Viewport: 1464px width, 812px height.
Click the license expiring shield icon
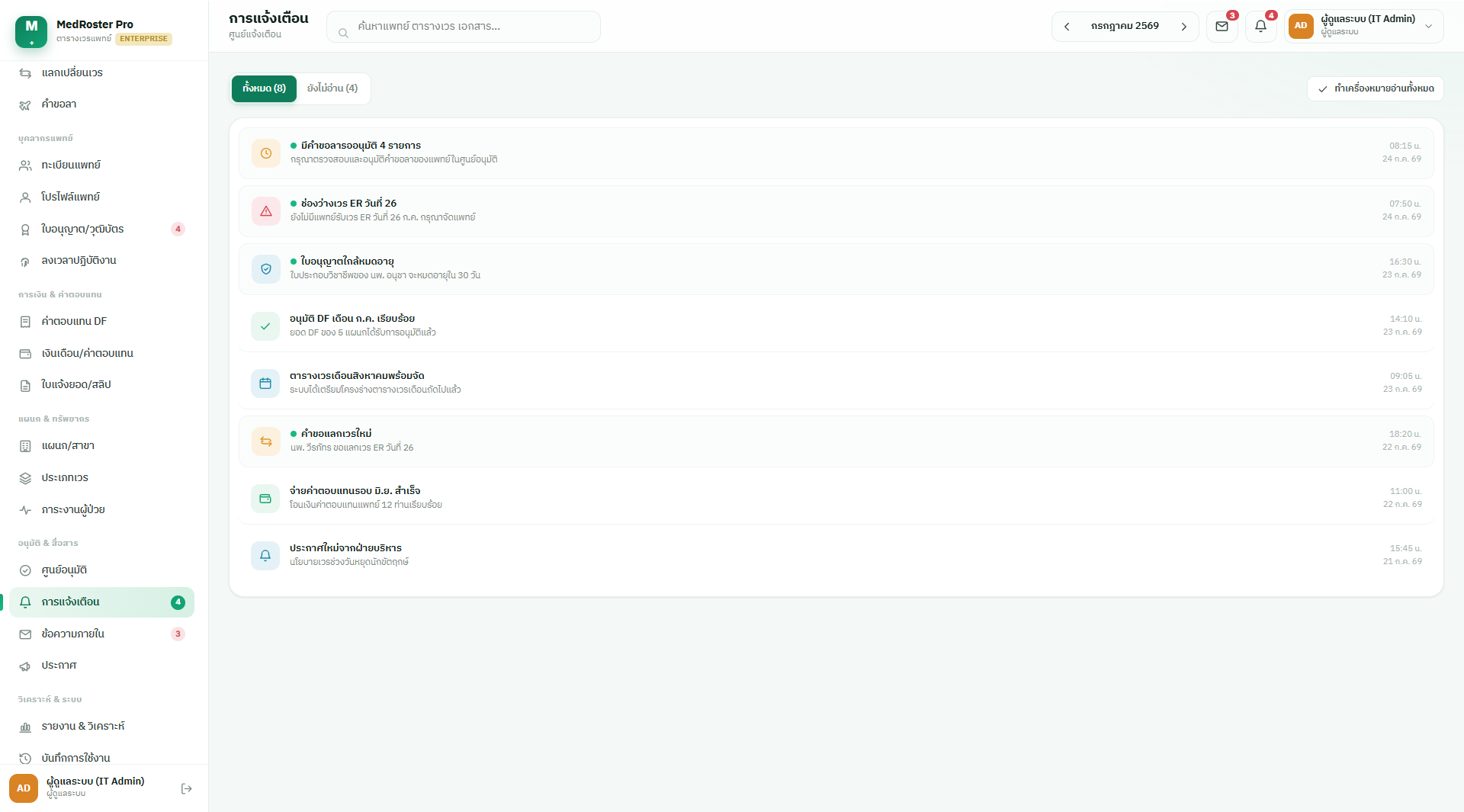pyautogui.click(x=266, y=269)
